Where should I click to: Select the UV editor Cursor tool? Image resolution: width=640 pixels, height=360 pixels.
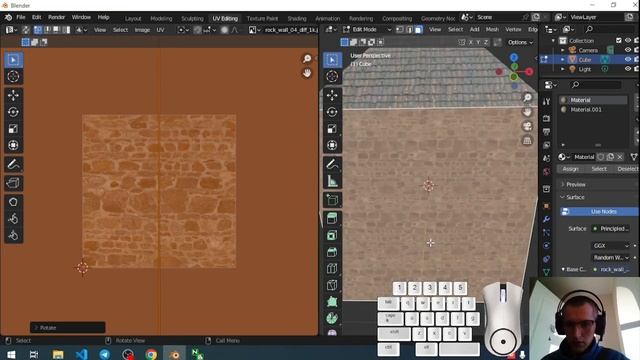[13, 76]
